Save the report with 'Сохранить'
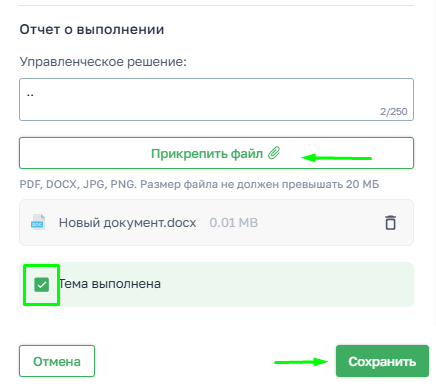Screen dimensions: 436x390 [382, 361]
